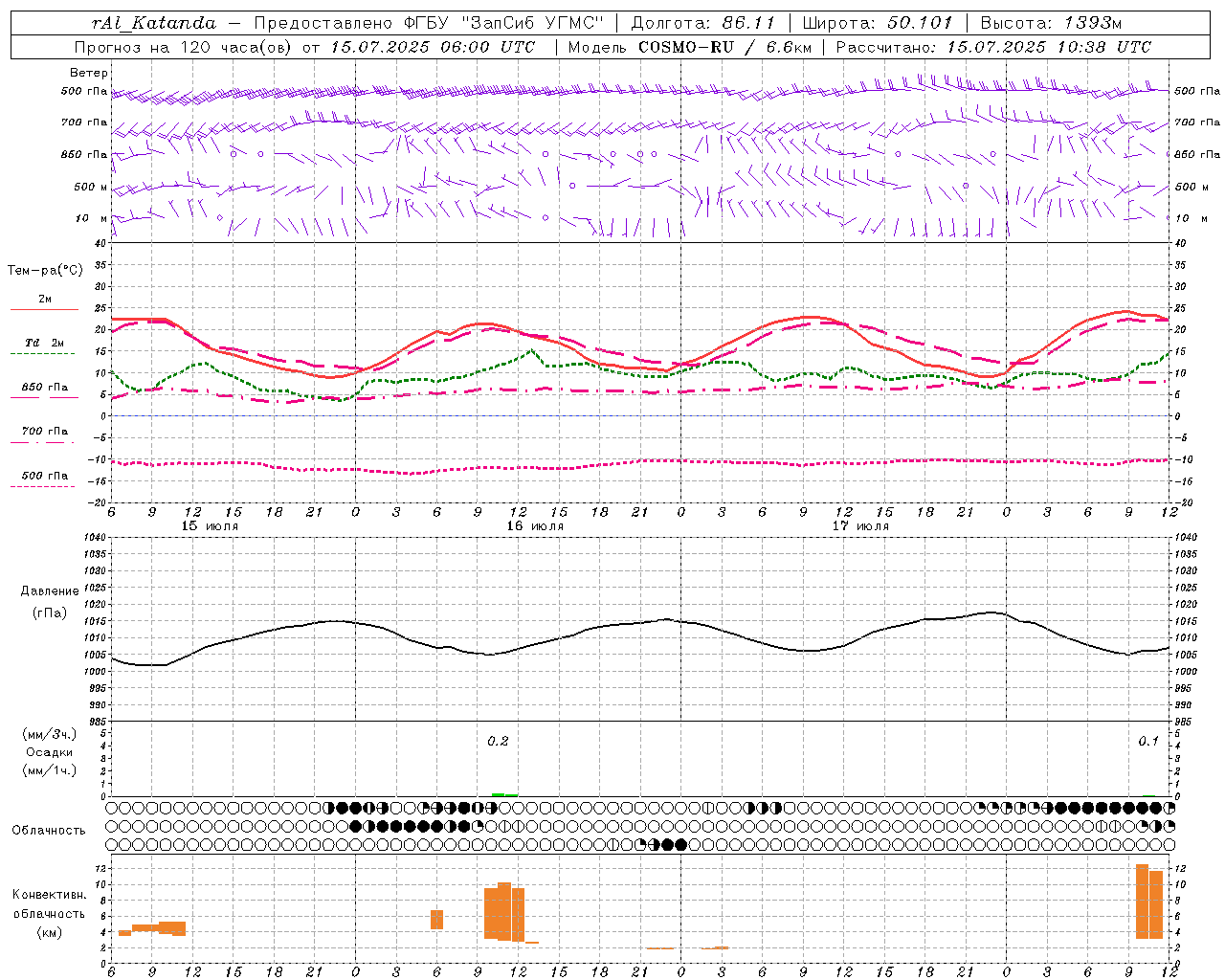Click the station title rAi_Katanda
The image size is (1225, 980).
click(x=154, y=23)
